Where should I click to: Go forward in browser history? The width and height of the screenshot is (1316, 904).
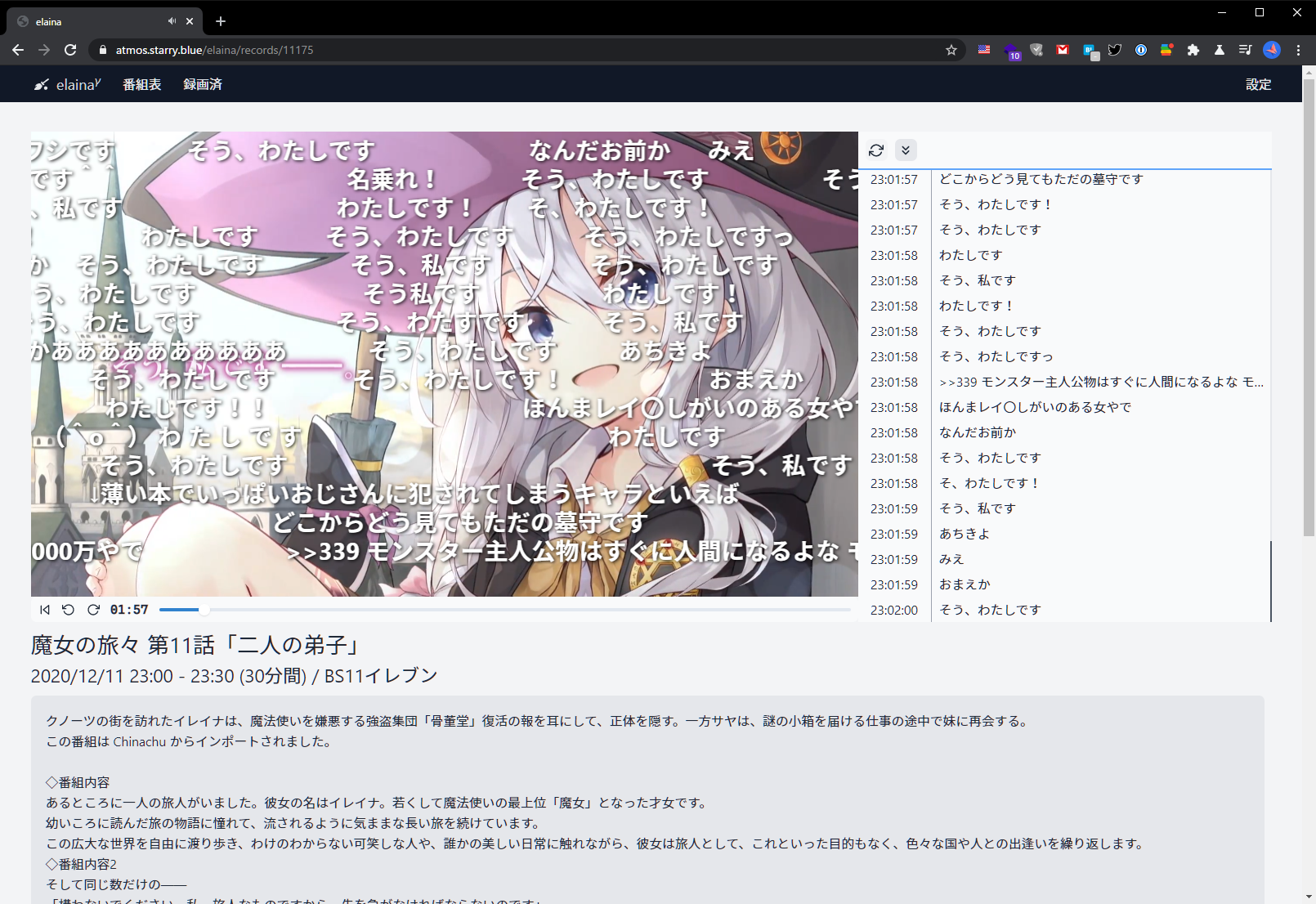[44, 50]
